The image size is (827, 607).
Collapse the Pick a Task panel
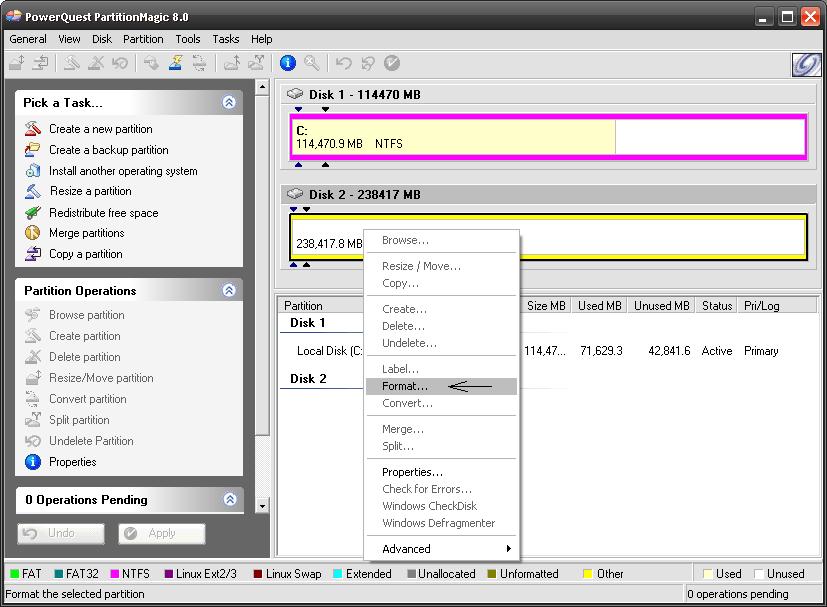pyautogui.click(x=229, y=102)
